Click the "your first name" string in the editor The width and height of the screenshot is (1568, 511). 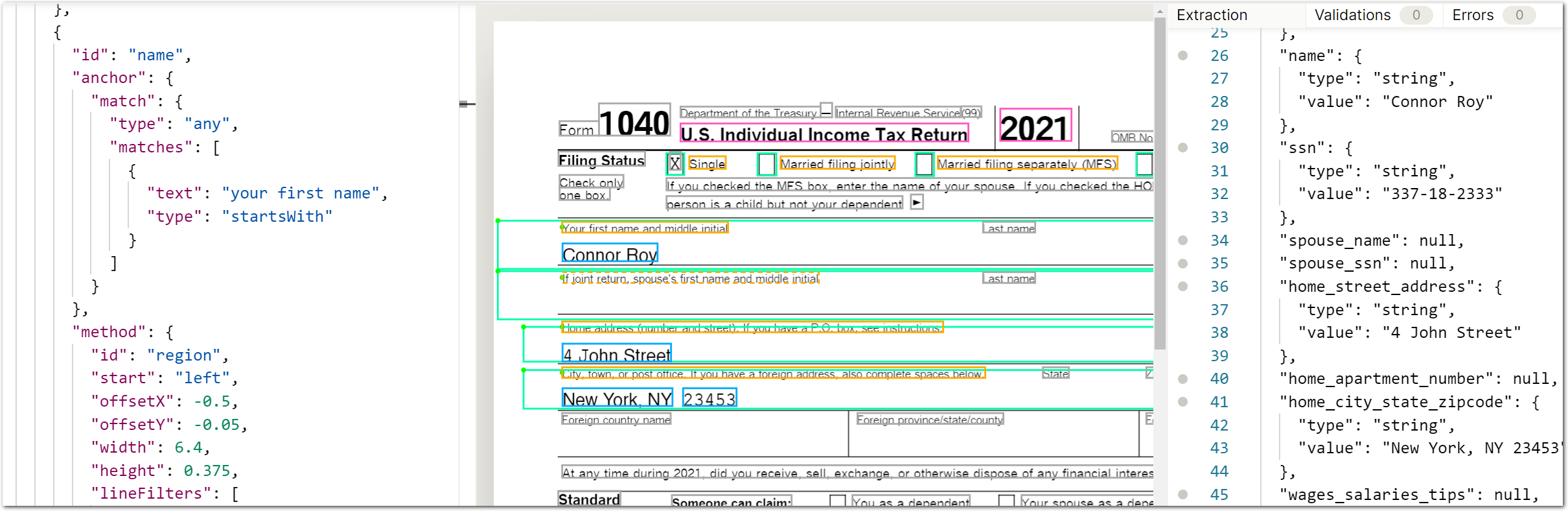[301, 193]
